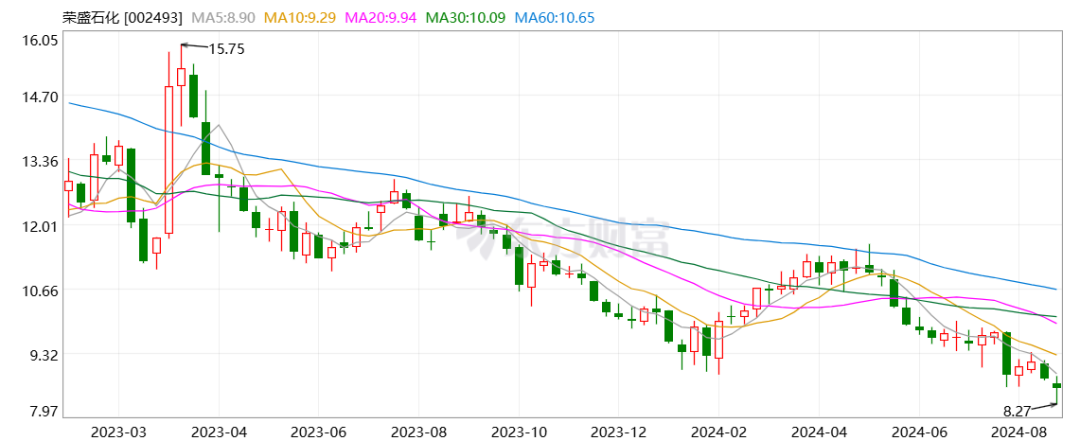
Task: Select the MA5:8.90 indicator label
Action: pyautogui.click(x=222, y=19)
